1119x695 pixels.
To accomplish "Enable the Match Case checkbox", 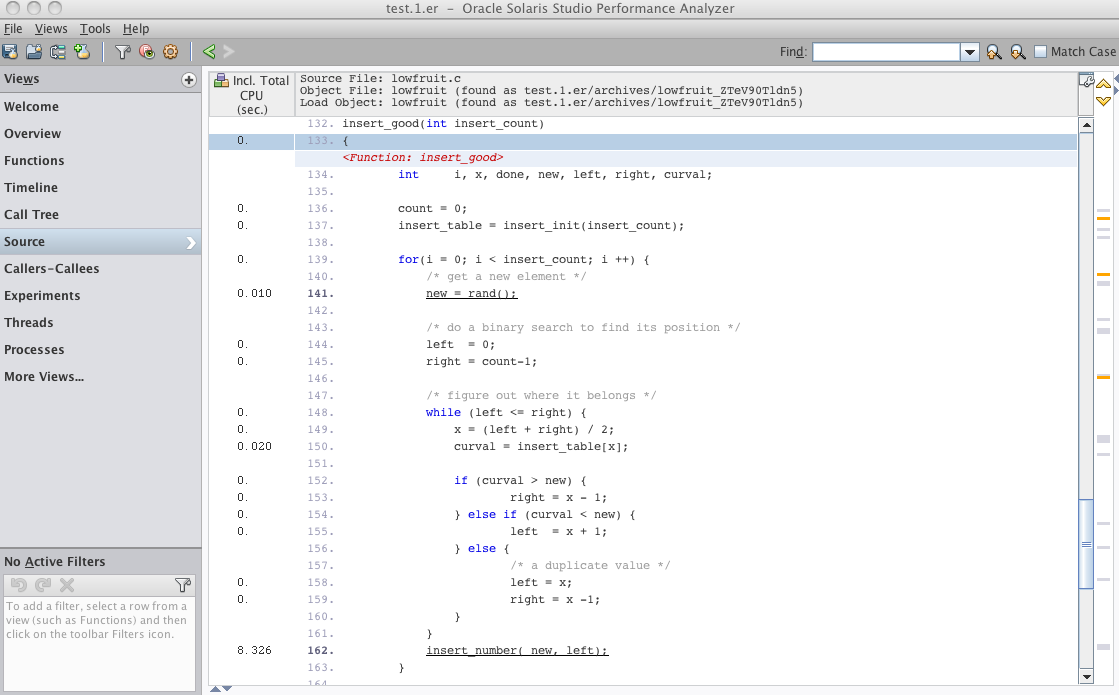I will pyautogui.click(x=1040, y=51).
